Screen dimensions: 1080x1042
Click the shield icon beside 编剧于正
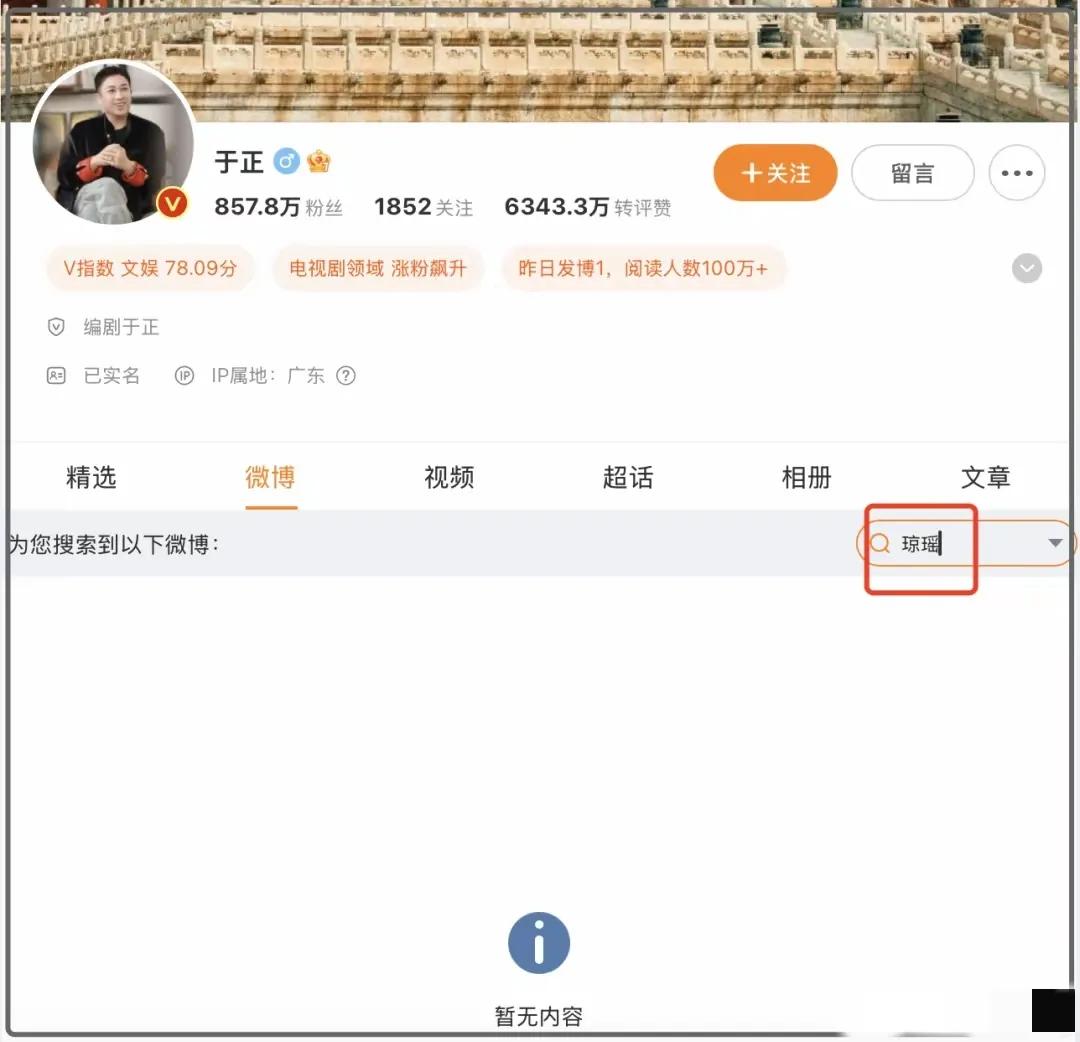pos(56,326)
